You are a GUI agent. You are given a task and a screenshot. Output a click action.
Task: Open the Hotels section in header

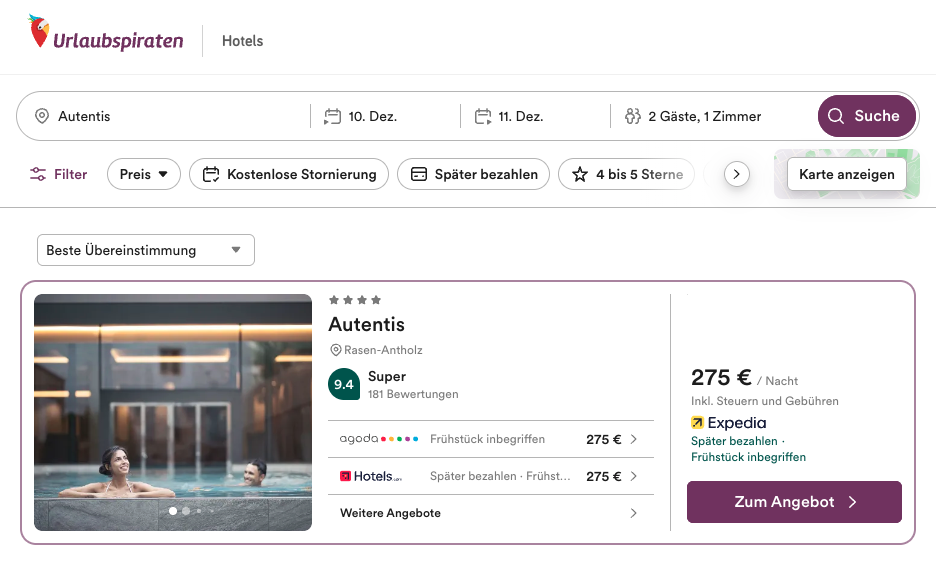[242, 41]
